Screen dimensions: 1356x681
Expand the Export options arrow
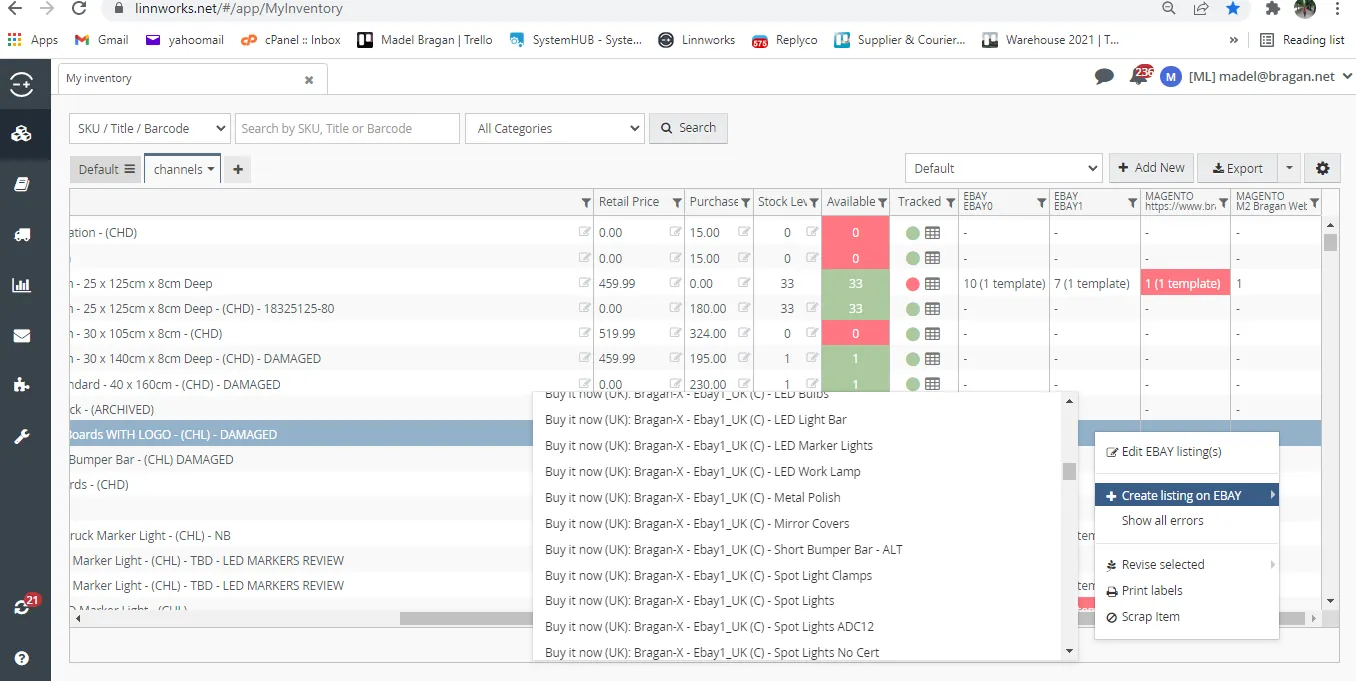pos(1289,168)
